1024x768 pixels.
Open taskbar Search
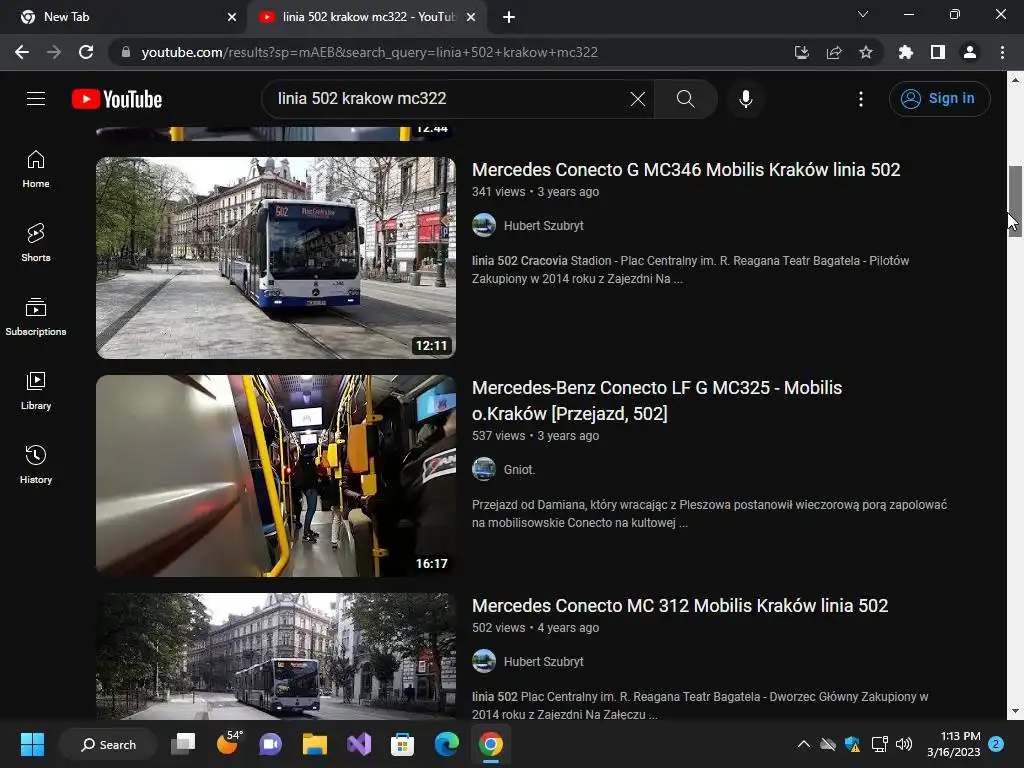click(x=108, y=744)
